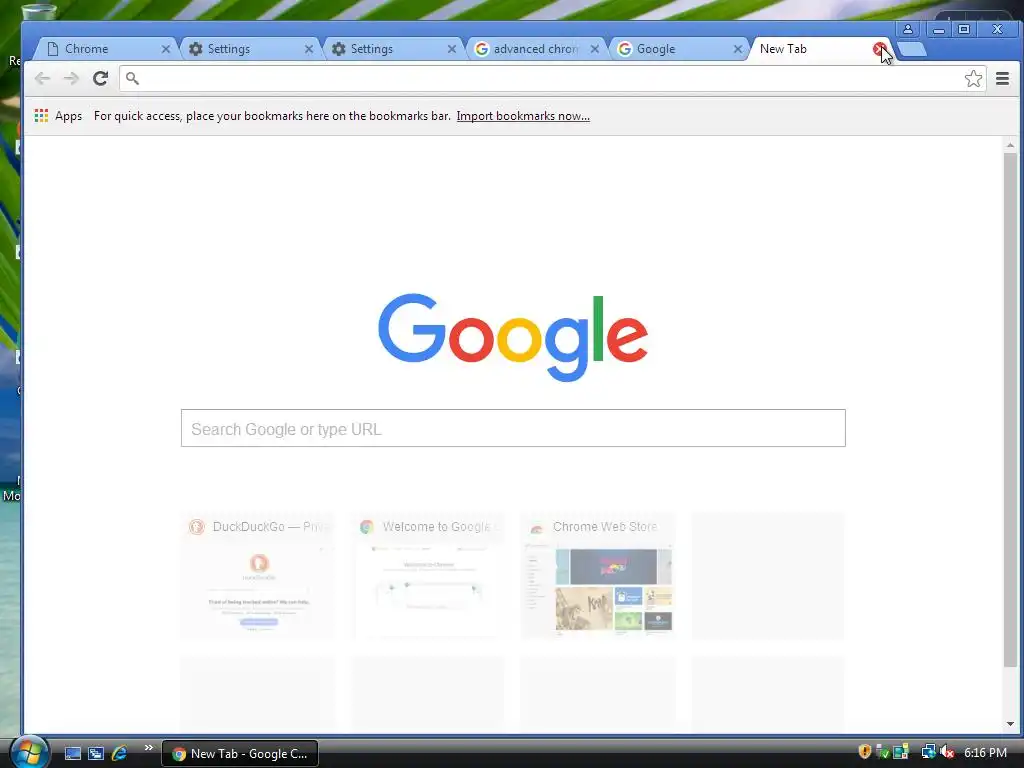Click the muted volume tray icon

pos(947,752)
